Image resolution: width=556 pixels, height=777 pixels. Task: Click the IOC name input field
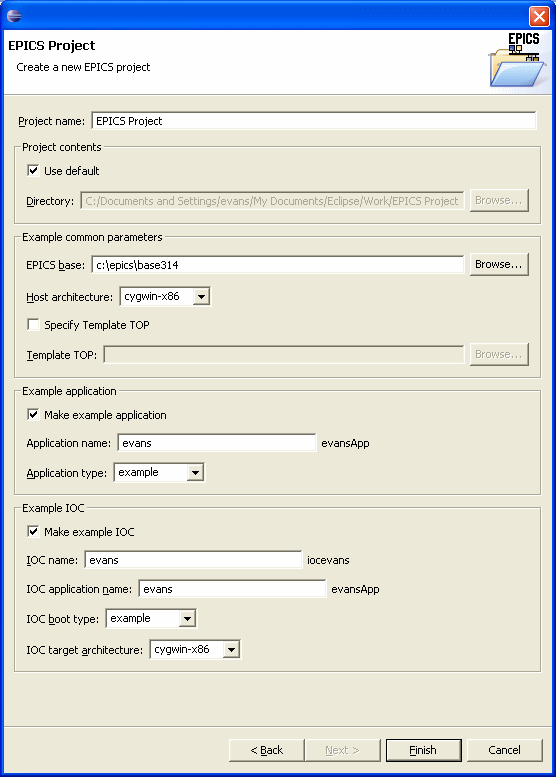pos(193,560)
